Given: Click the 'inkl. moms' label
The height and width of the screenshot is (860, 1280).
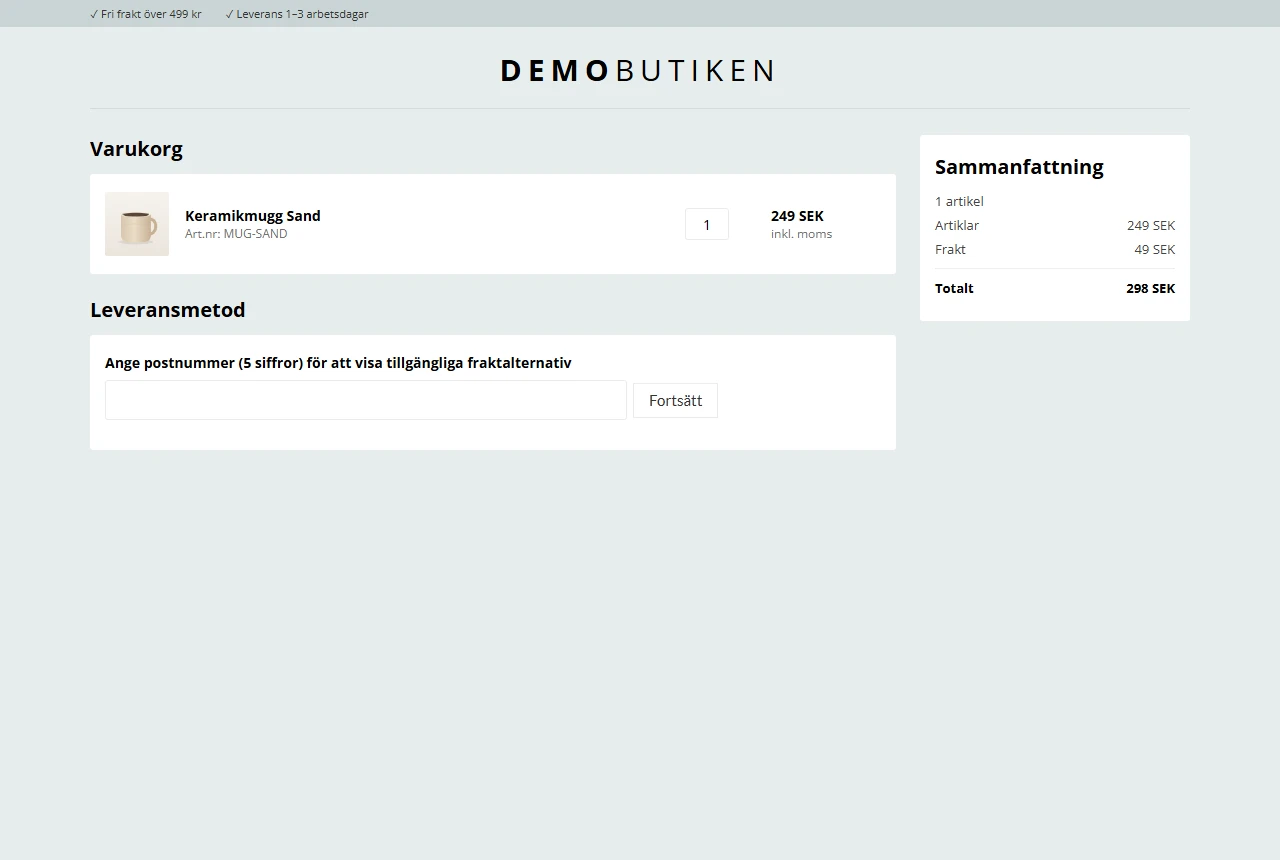Looking at the screenshot, I should point(801,234).
